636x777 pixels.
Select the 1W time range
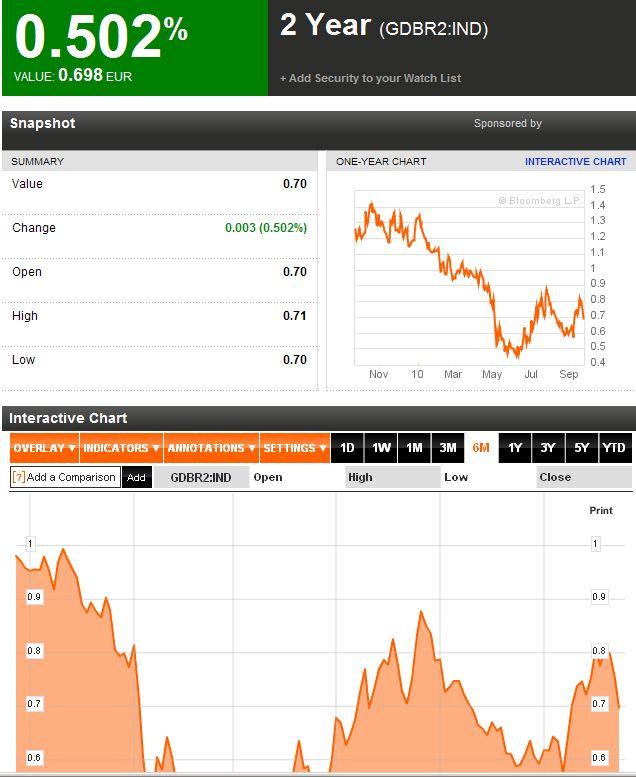(381, 448)
